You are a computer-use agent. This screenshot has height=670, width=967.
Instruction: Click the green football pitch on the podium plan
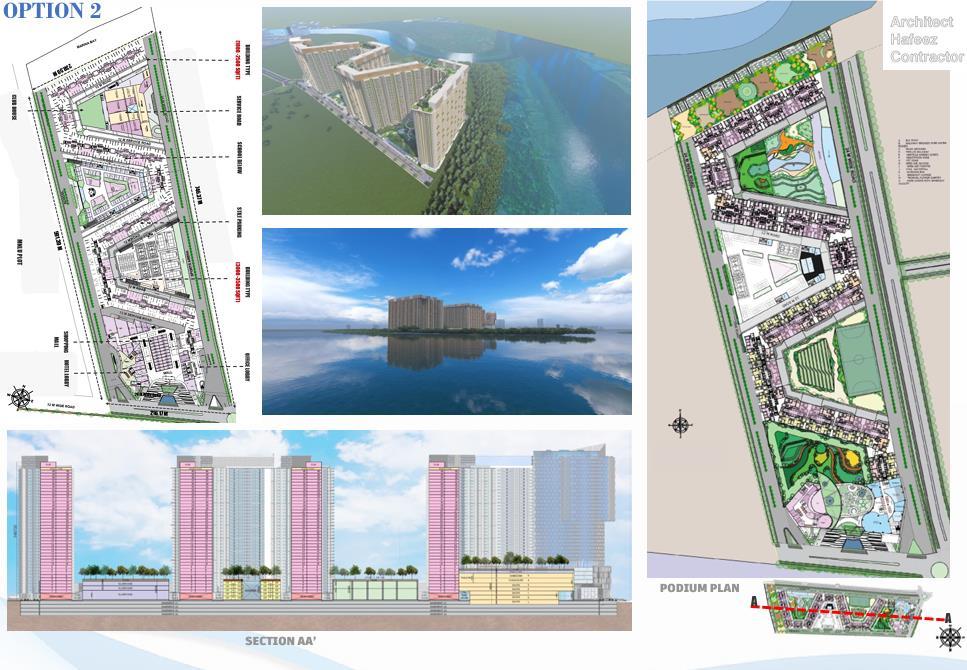(858, 361)
